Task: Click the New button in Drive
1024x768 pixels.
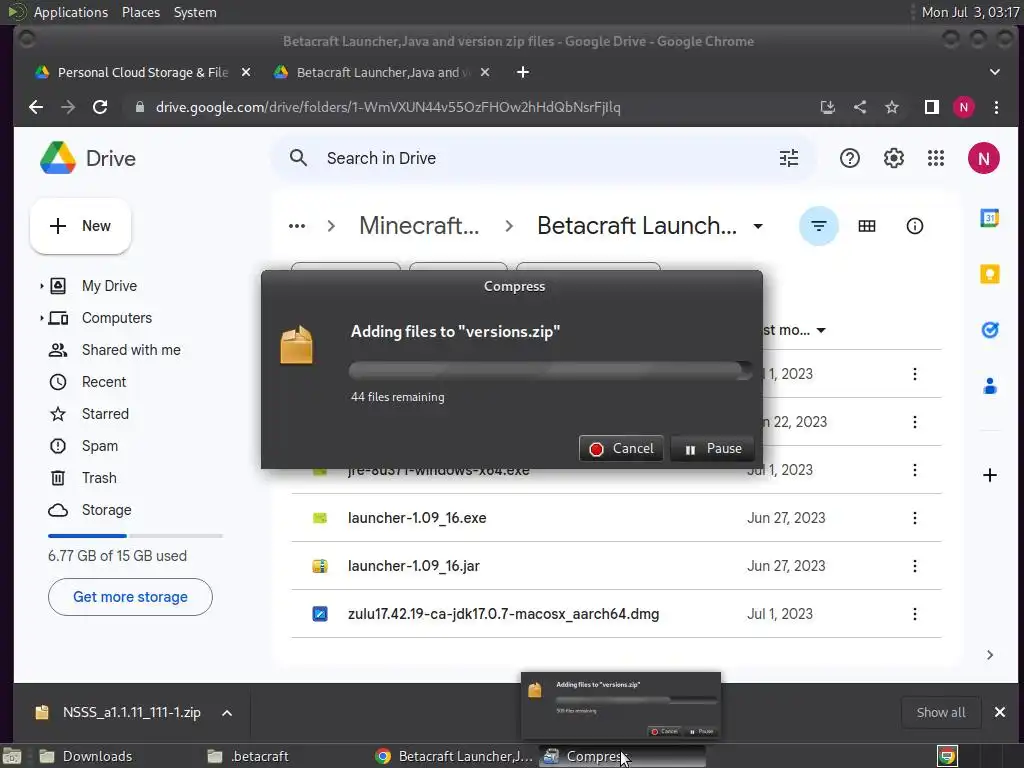Action: tap(80, 226)
